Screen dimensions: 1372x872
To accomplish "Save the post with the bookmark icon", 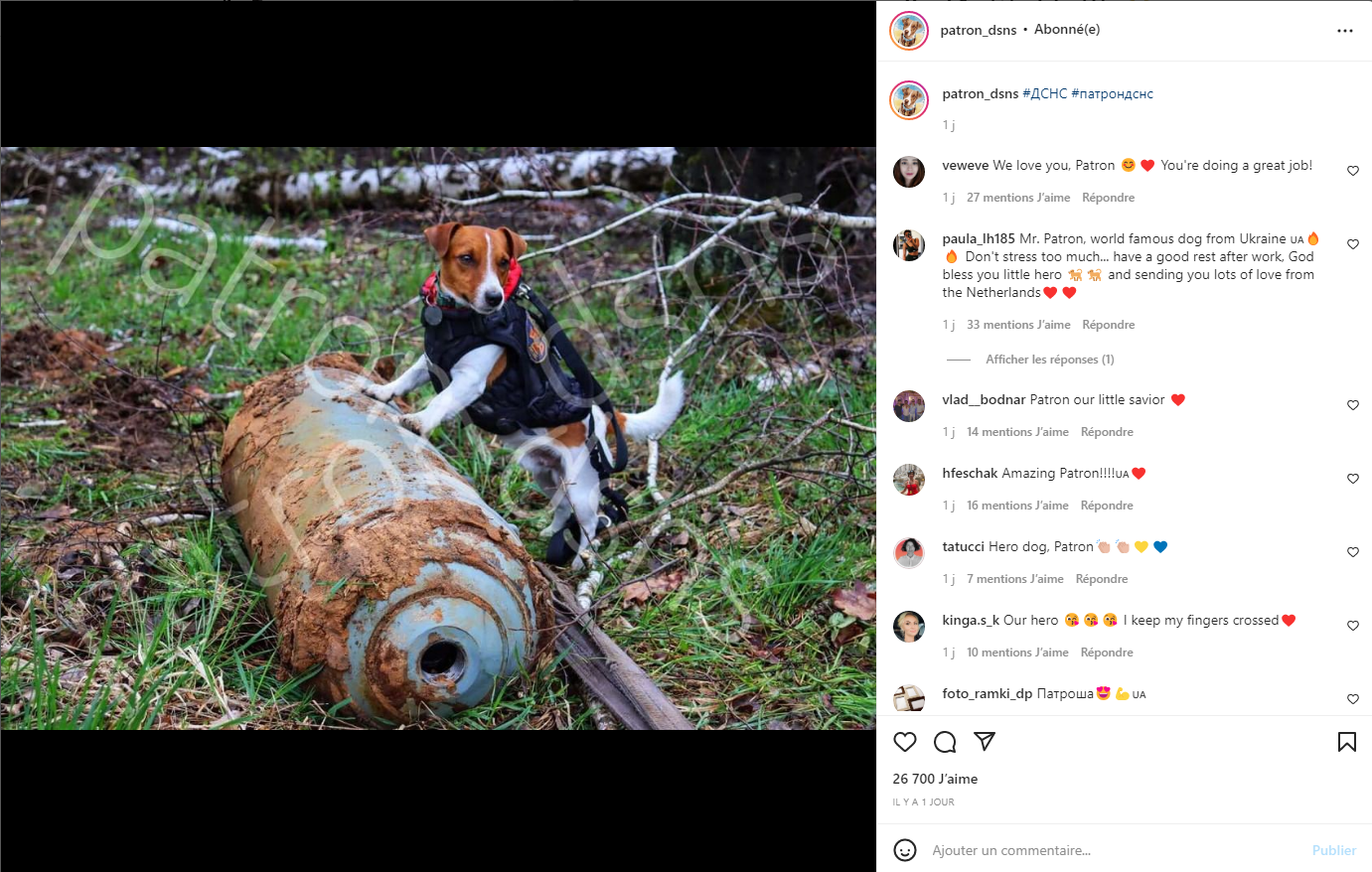I will tap(1346, 742).
